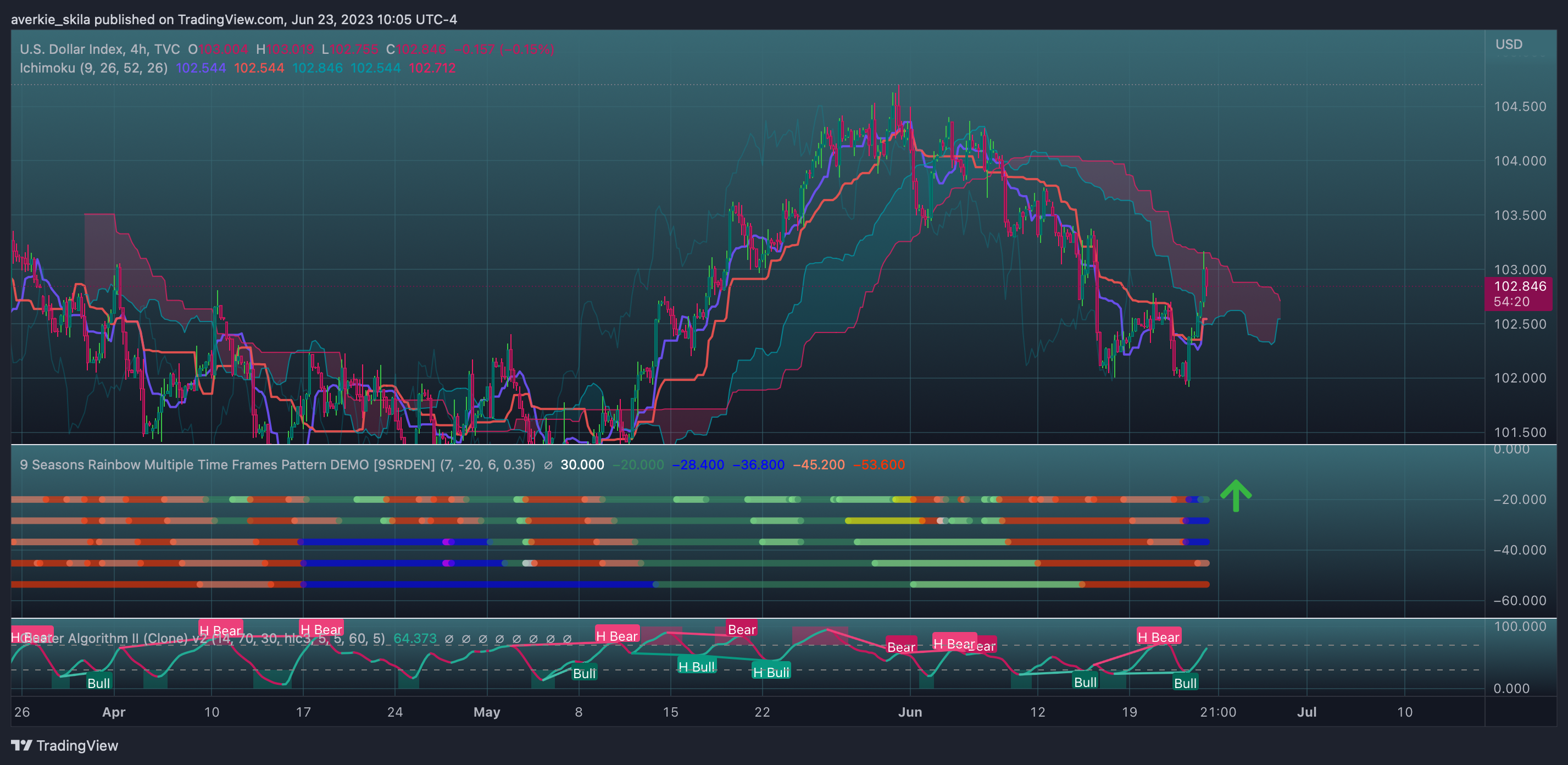
Task: Open the '9 Seasons Rainbow Multiple Time Frames Pattern DEMO' legend
Action: (x=277, y=465)
